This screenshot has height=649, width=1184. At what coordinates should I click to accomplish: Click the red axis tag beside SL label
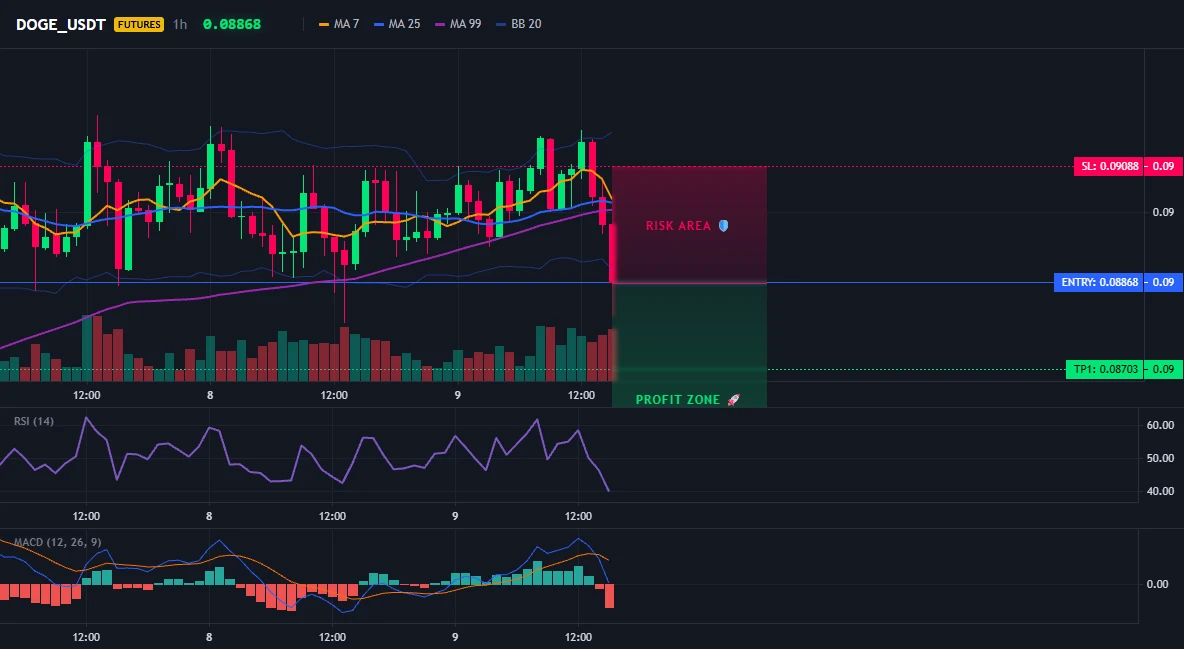click(1164, 166)
